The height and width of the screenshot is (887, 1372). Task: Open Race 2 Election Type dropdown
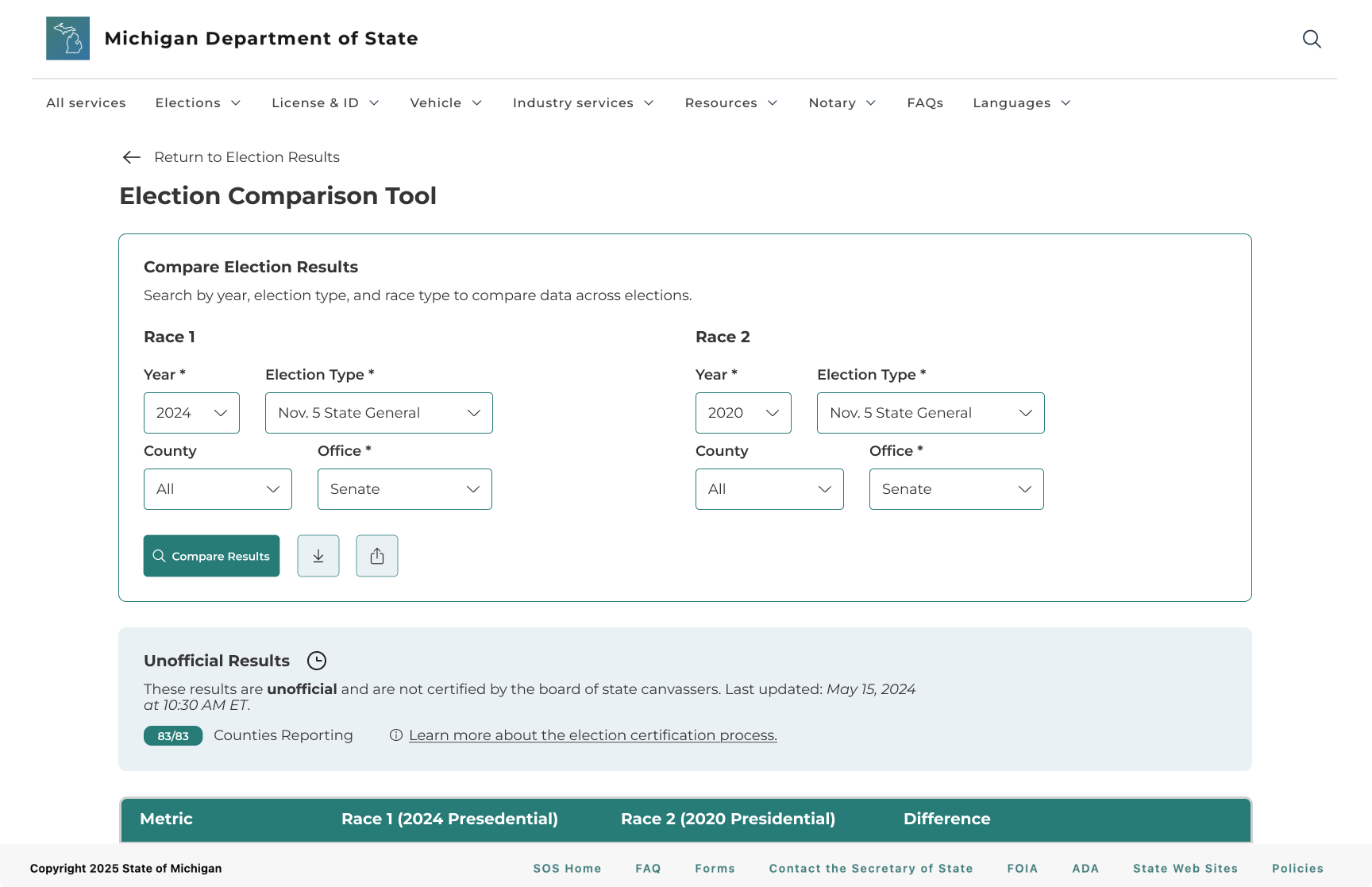931,413
